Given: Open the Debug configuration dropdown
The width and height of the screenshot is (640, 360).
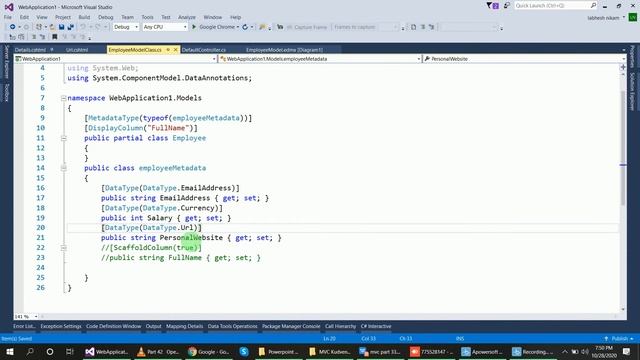Looking at the screenshot, I should pos(126,27).
